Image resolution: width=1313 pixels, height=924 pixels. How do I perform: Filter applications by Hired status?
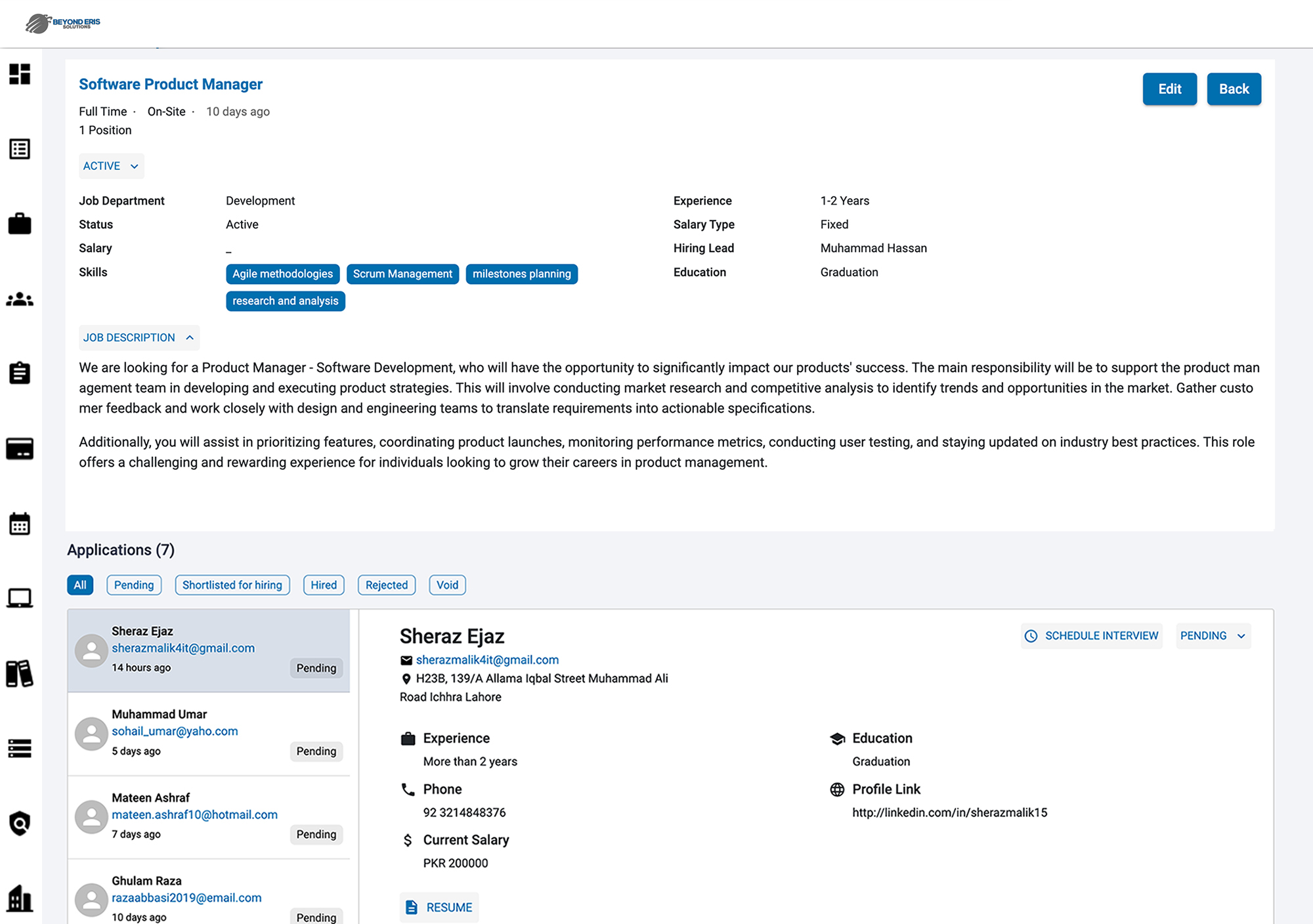[323, 585]
